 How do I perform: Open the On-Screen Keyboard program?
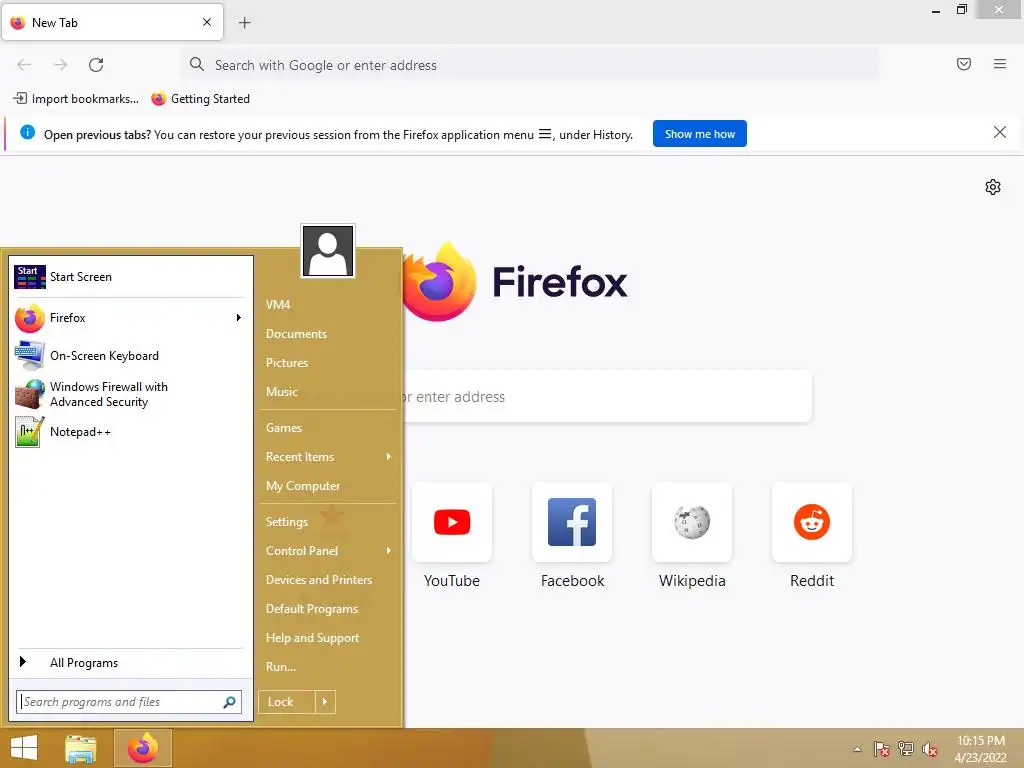point(129,356)
